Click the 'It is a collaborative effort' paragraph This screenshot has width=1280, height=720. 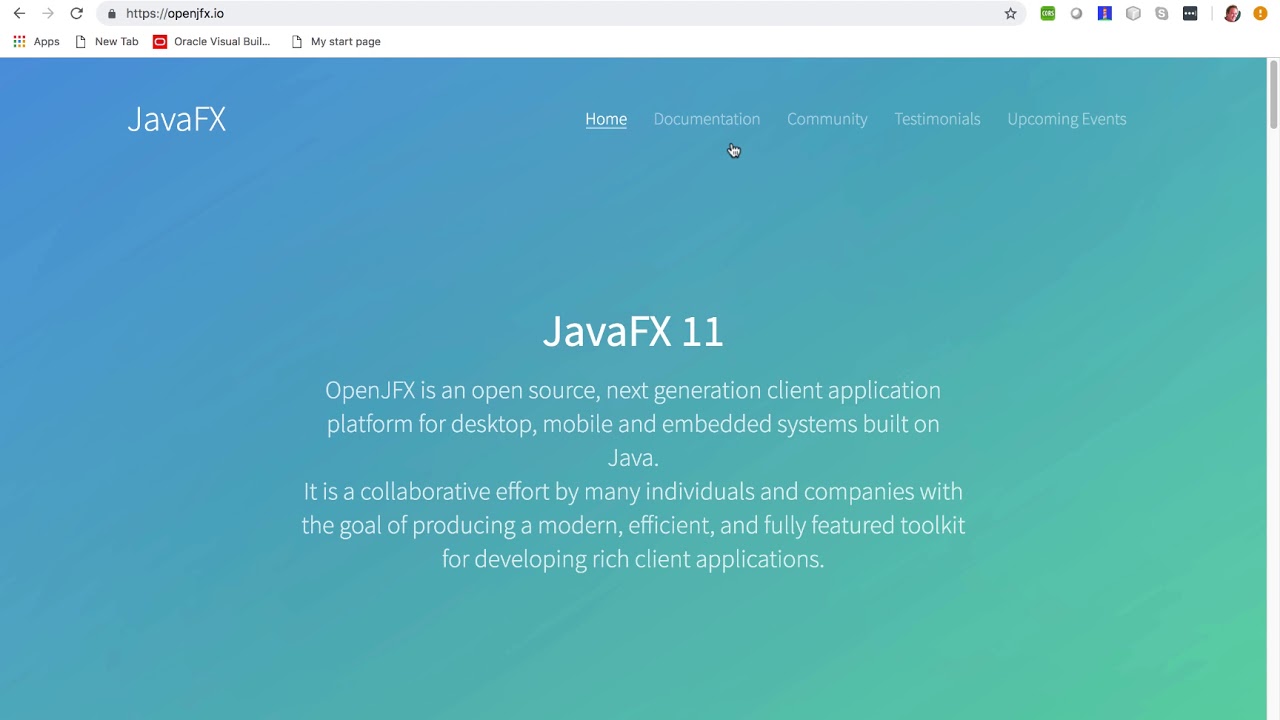tap(633, 525)
